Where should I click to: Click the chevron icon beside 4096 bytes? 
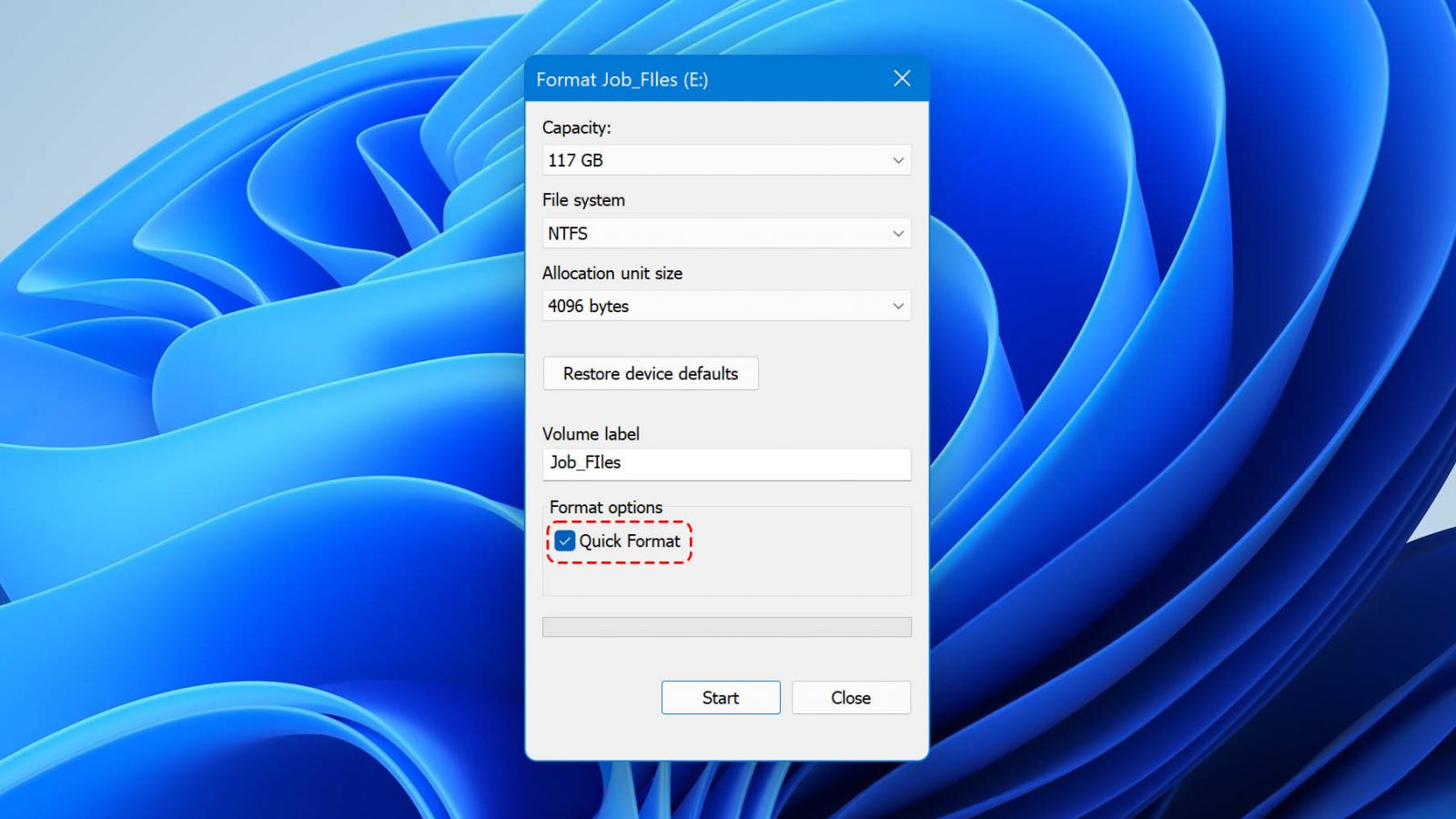(898, 306)
